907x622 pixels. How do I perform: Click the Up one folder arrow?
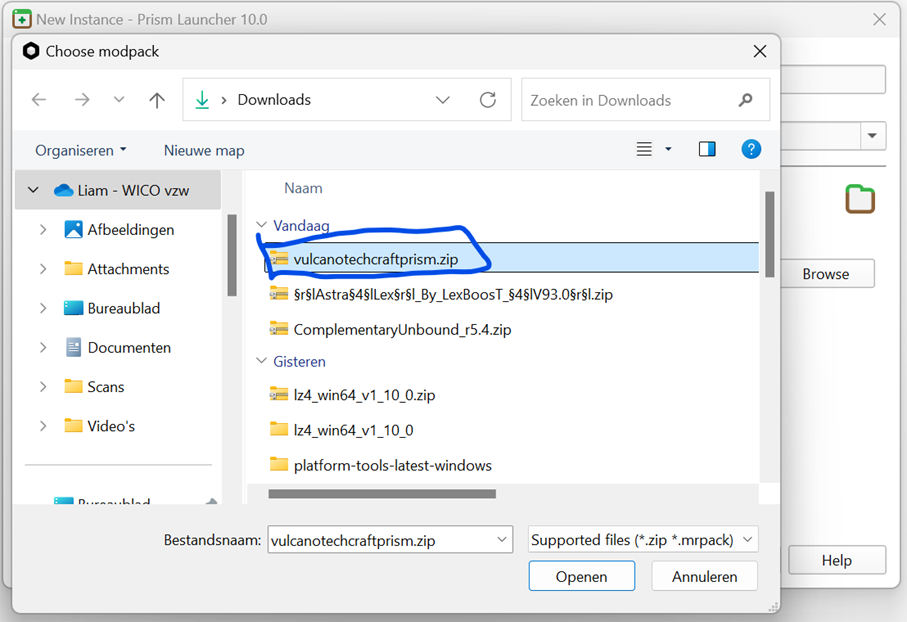[157, 100]
